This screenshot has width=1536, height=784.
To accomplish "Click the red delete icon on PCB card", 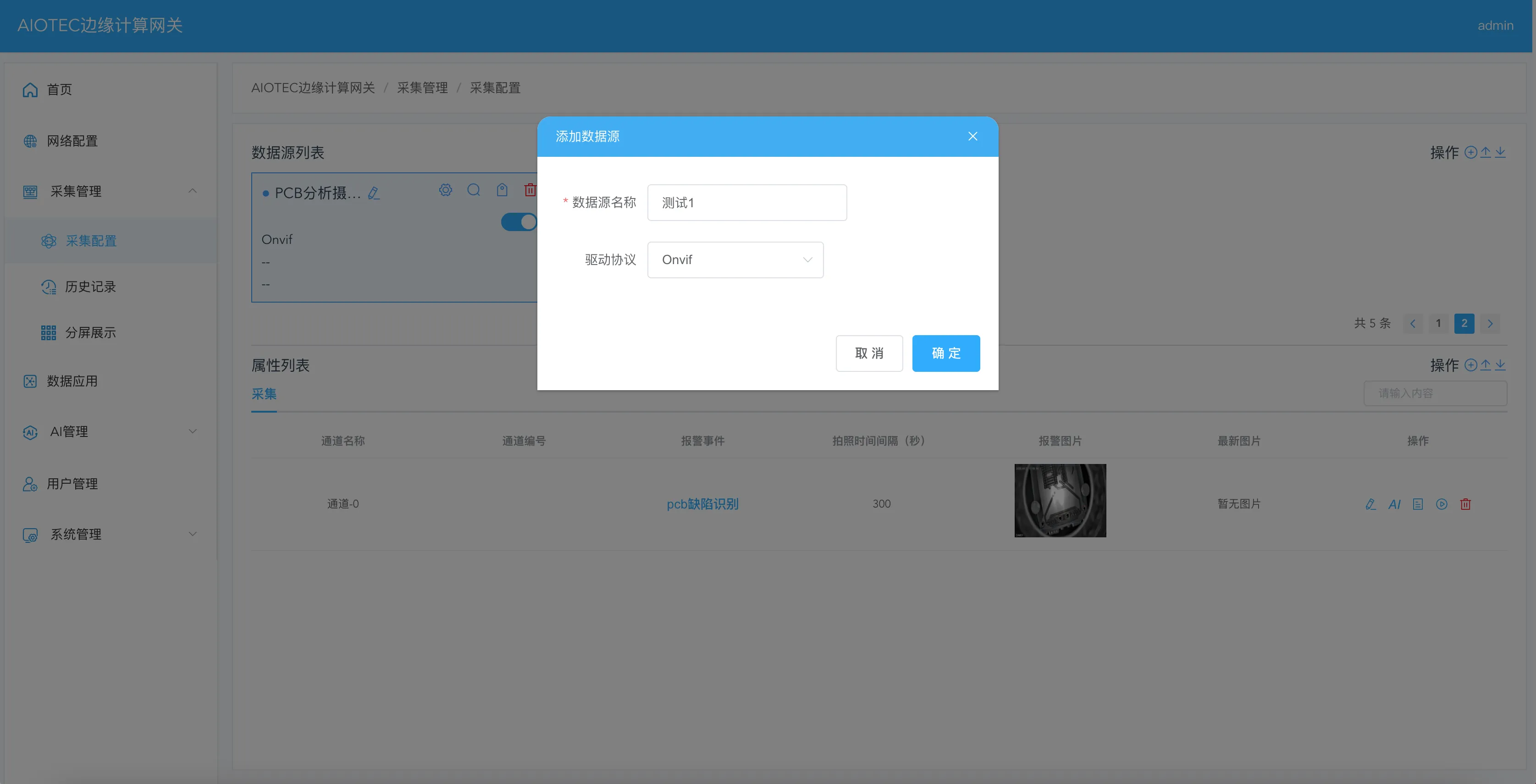I will pos(530,190).
